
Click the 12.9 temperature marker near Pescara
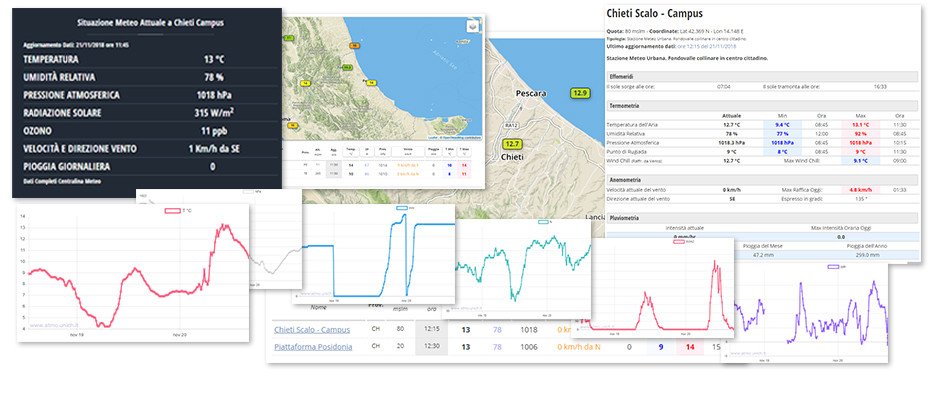580,93
